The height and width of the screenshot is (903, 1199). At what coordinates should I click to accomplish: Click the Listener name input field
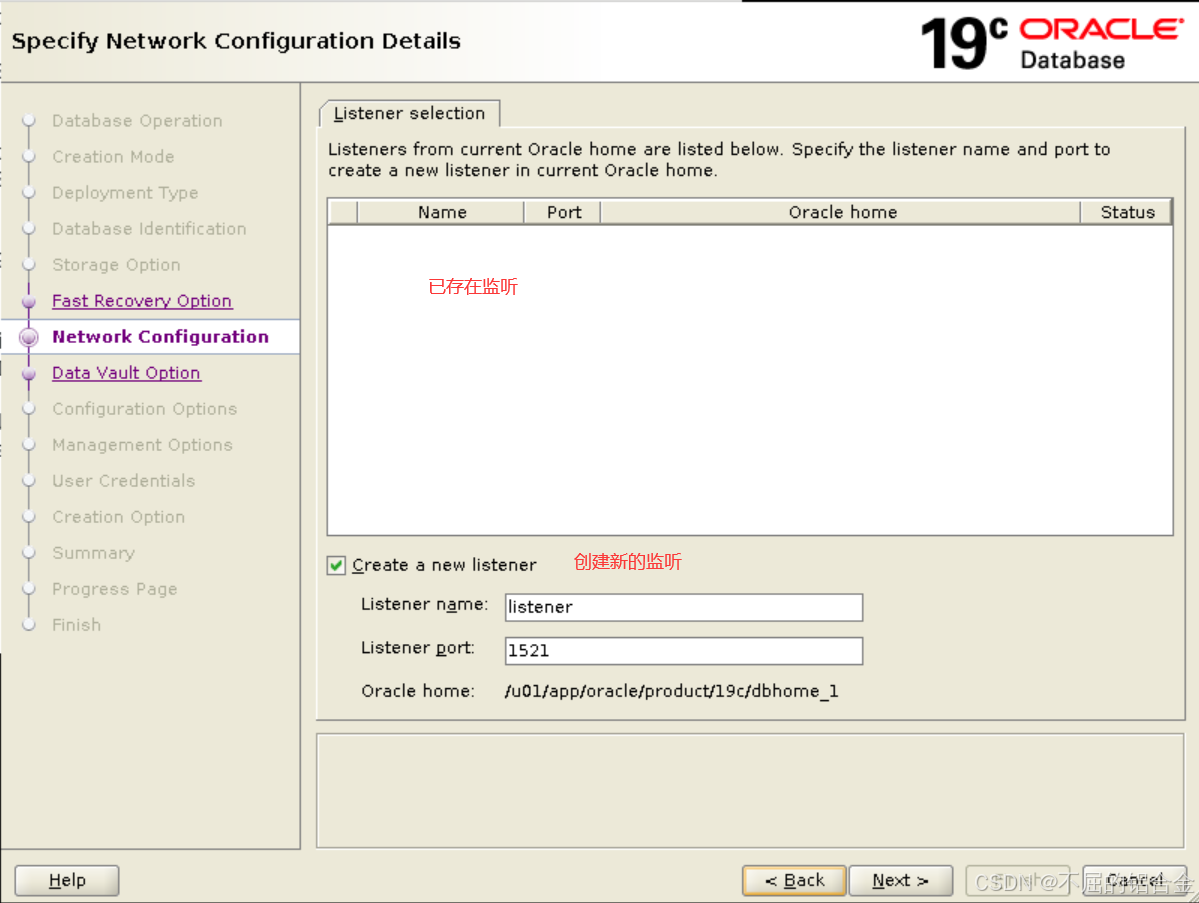pos(684,607)
